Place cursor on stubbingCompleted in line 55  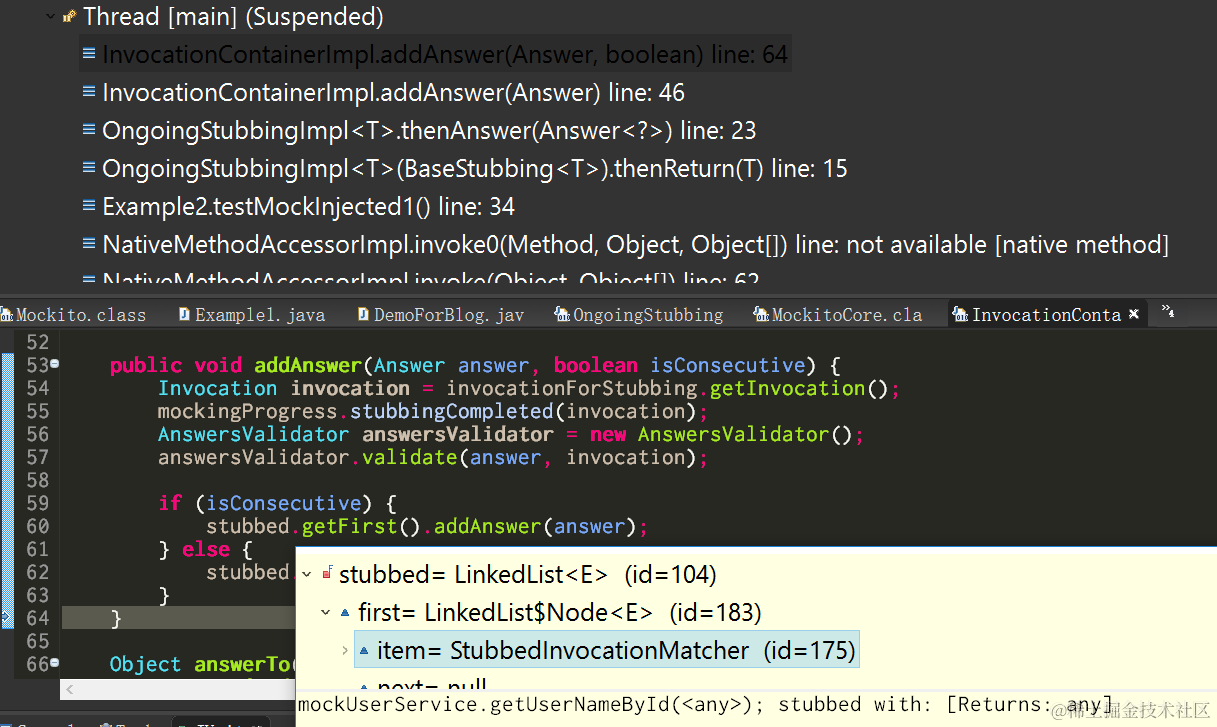(452, 411)
